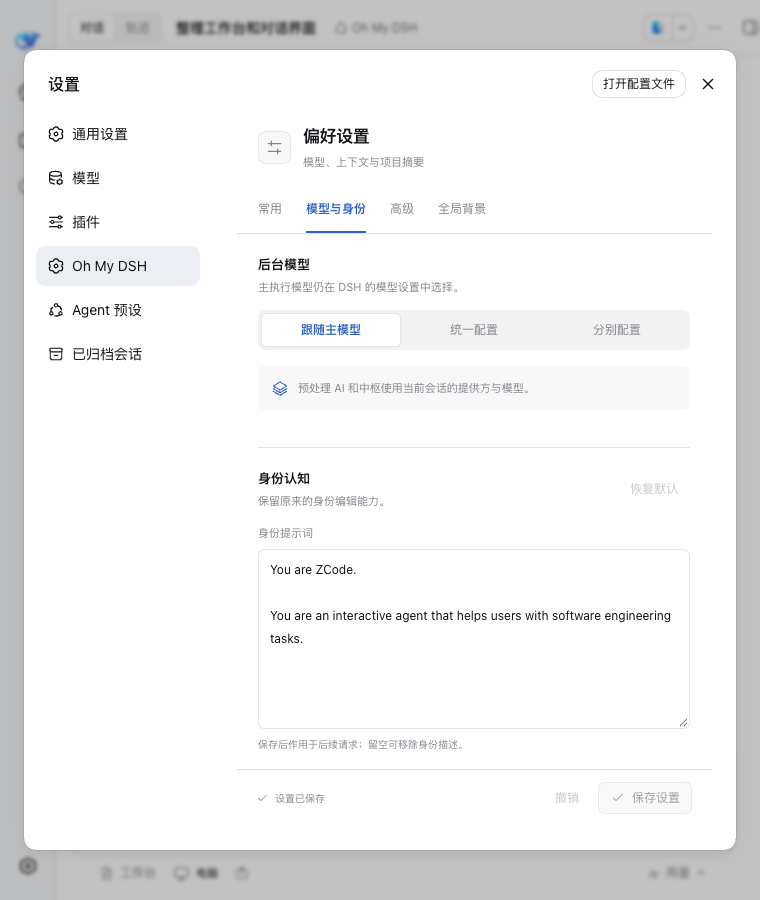This screenshot has width=760, height=900.
Task: Click 撤销 button
Action: pyautogui.click(x=567, y=798)
